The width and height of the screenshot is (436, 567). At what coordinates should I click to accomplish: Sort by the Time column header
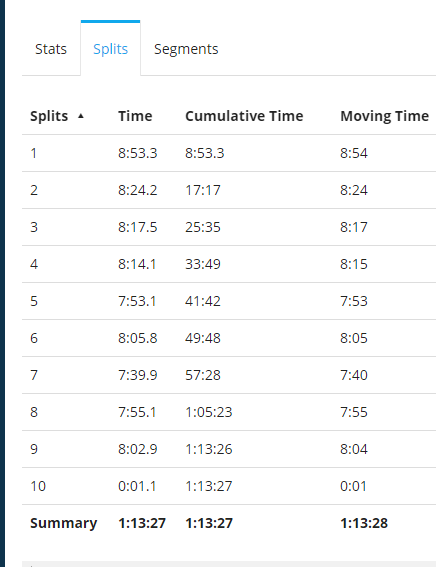tap(135, 116)
